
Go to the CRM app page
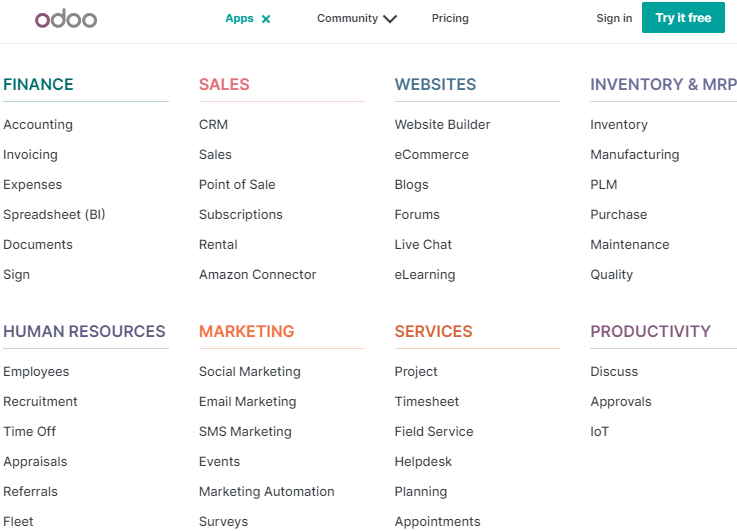(x=213, y=125)
